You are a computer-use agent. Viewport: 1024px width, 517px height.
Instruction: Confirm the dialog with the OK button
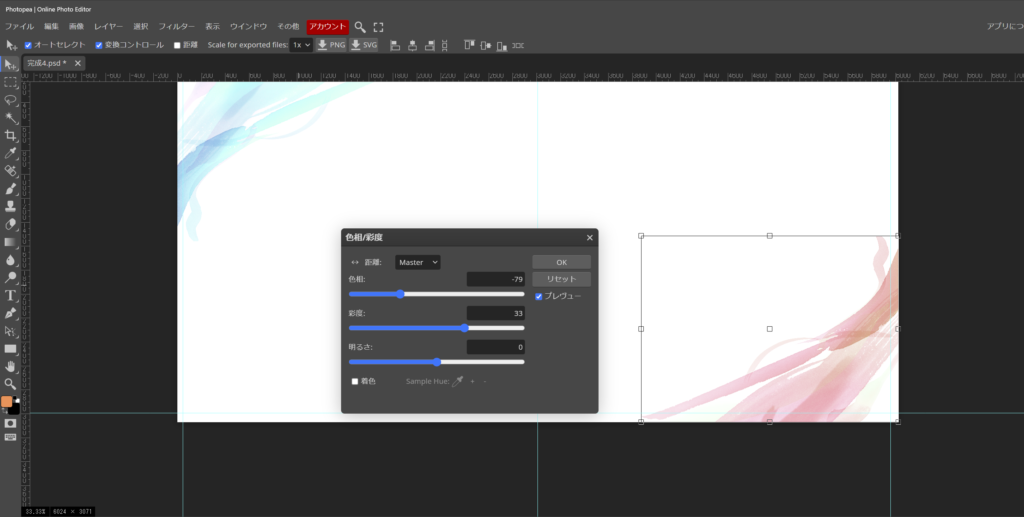click(x=561, y=262)
